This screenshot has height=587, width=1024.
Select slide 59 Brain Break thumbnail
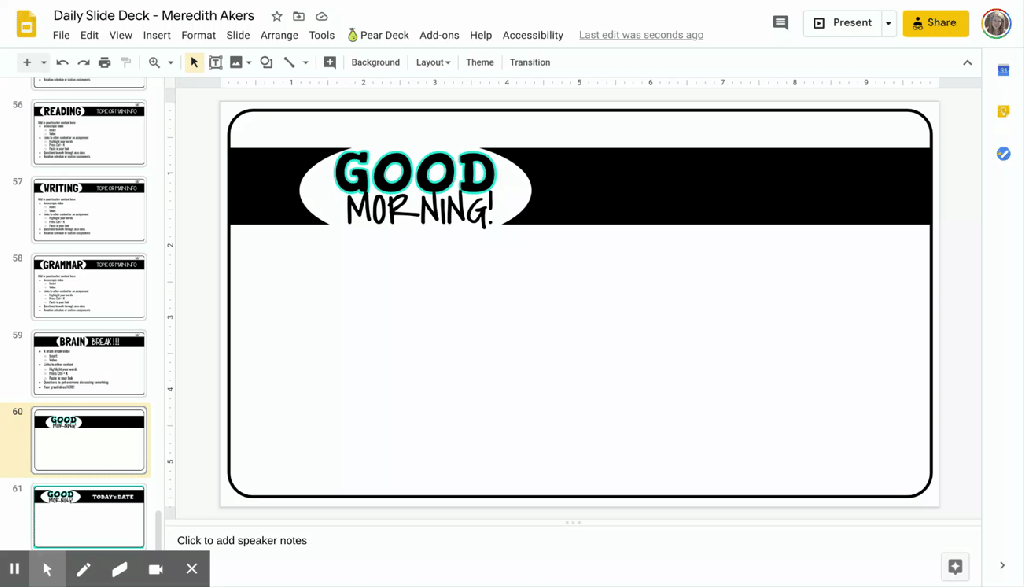pos(89,363)
